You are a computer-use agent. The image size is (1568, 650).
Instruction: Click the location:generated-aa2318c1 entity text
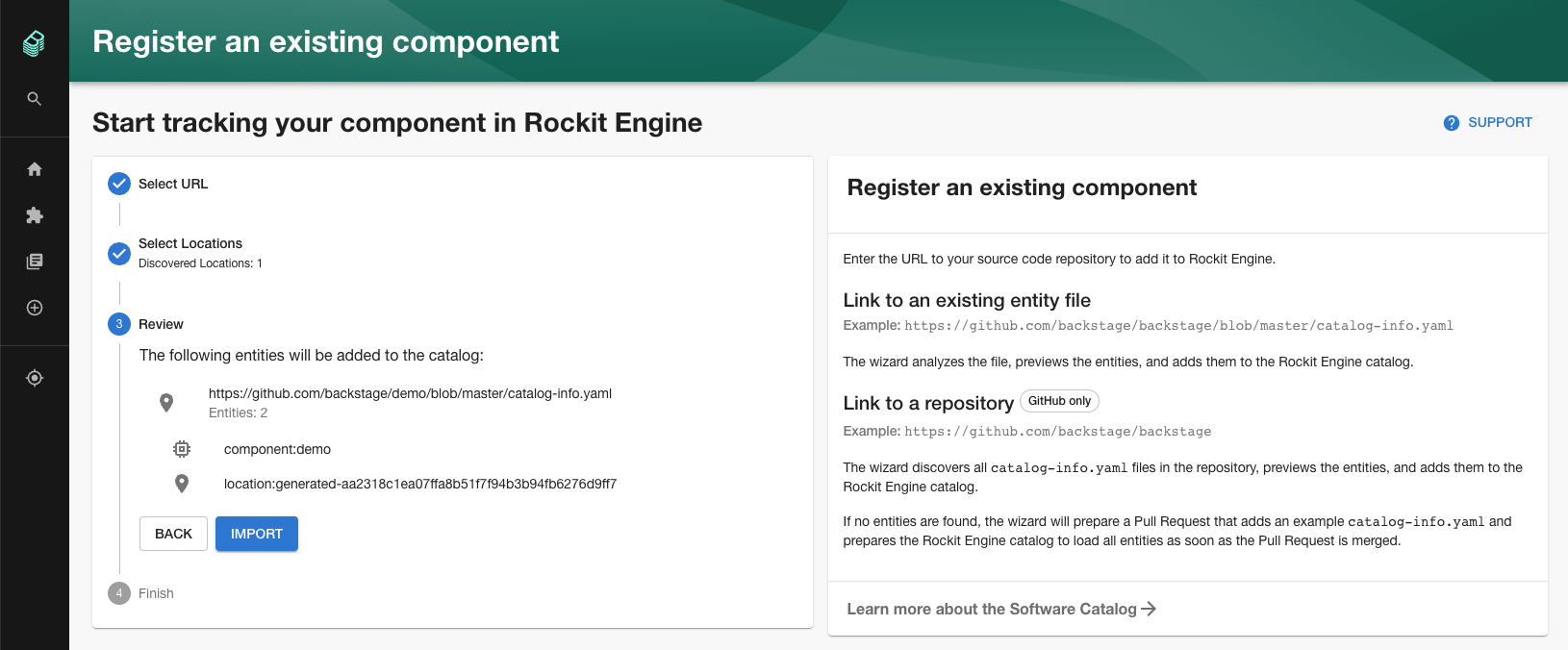420,484
